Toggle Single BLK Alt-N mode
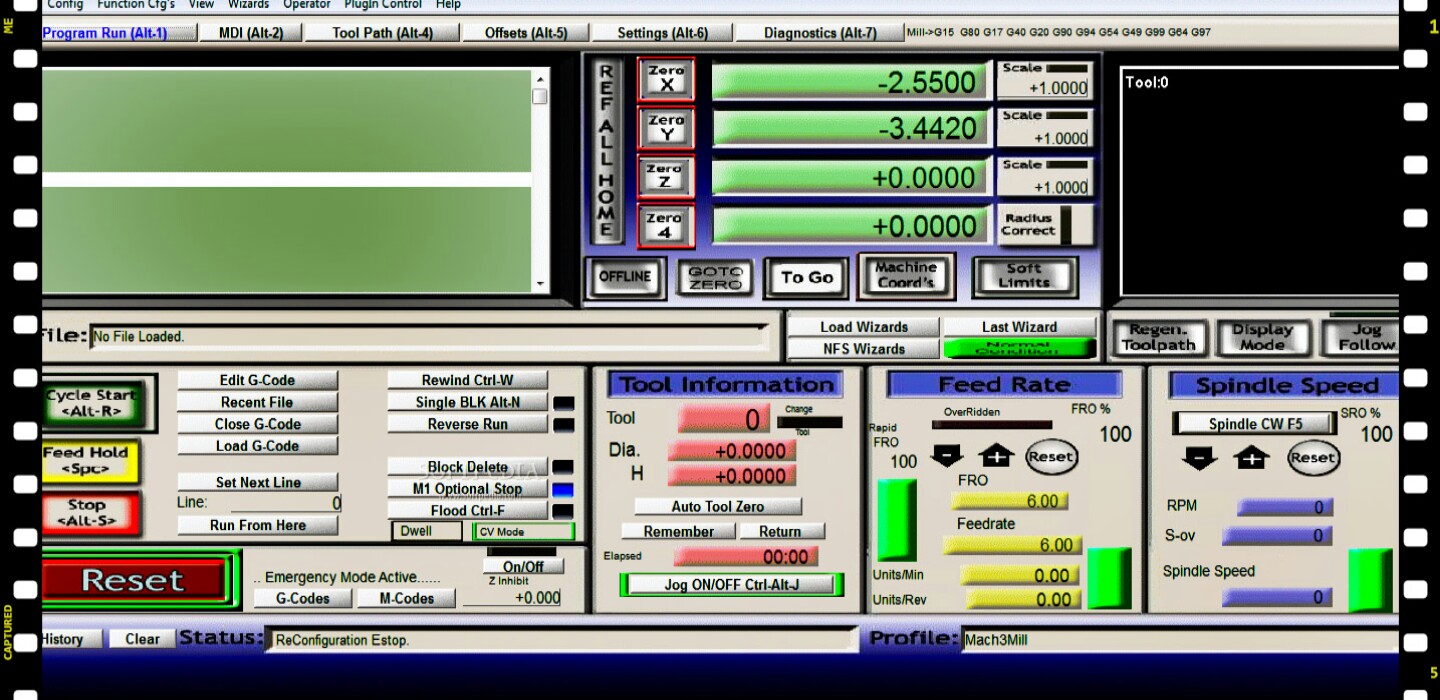This screenshot has height=700, width=1440. (x=467, y=402)
